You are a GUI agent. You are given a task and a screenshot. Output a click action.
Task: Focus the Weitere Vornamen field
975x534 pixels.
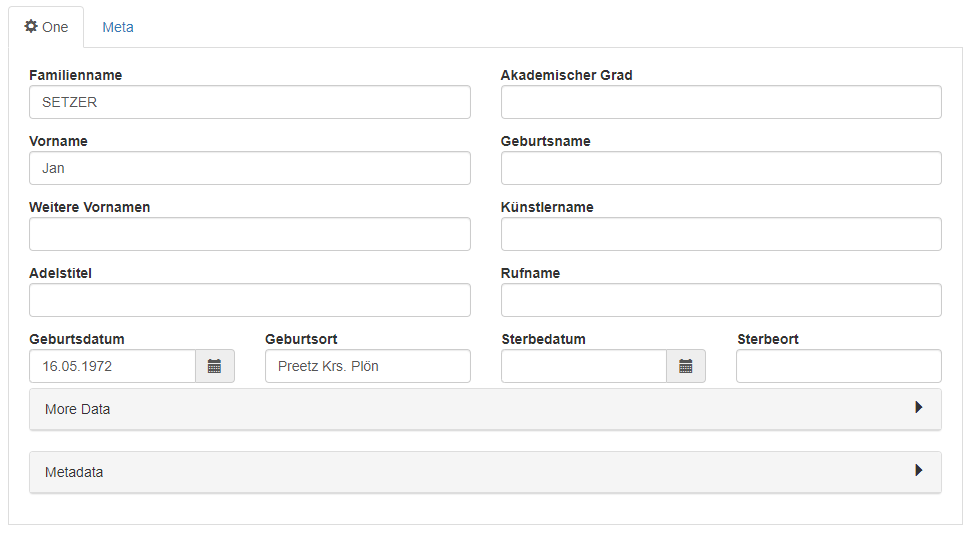250,234
